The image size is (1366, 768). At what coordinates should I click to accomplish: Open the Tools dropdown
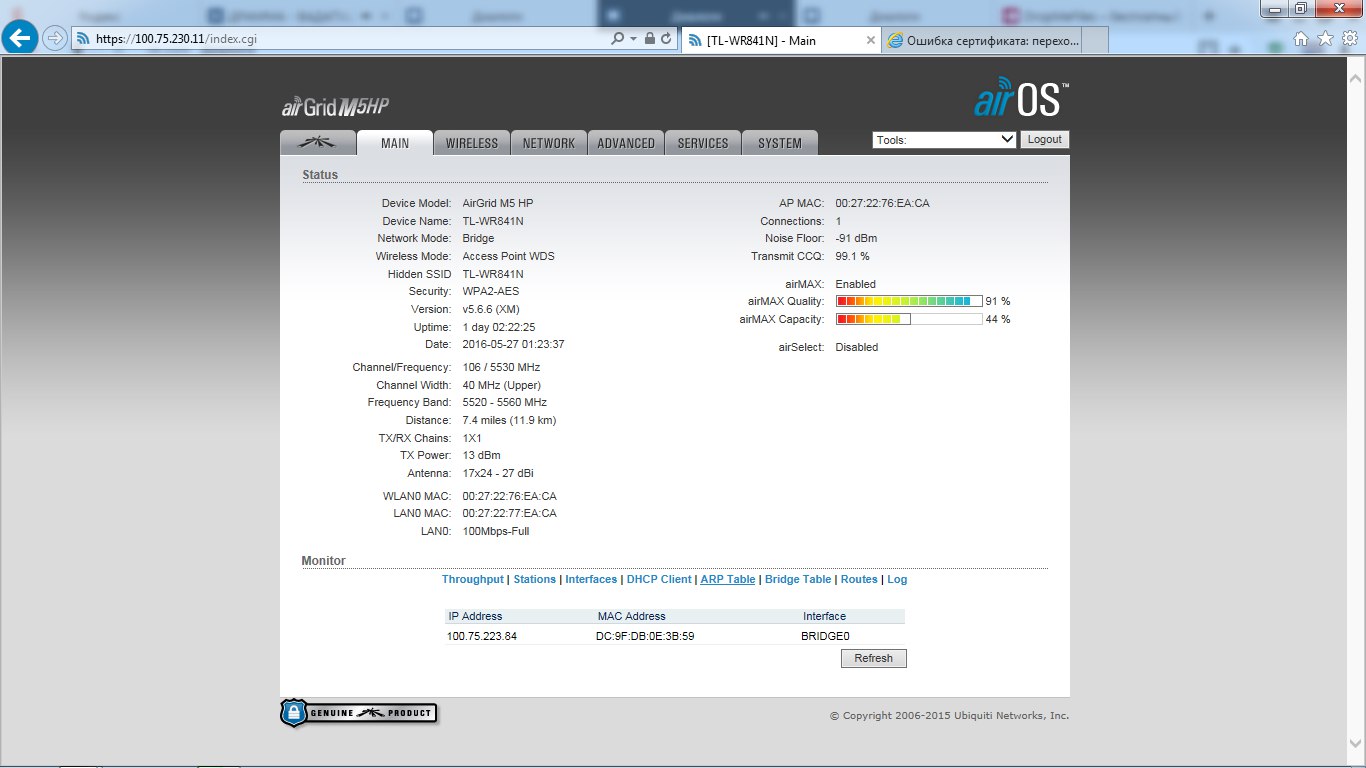click(x=944, y=140)
